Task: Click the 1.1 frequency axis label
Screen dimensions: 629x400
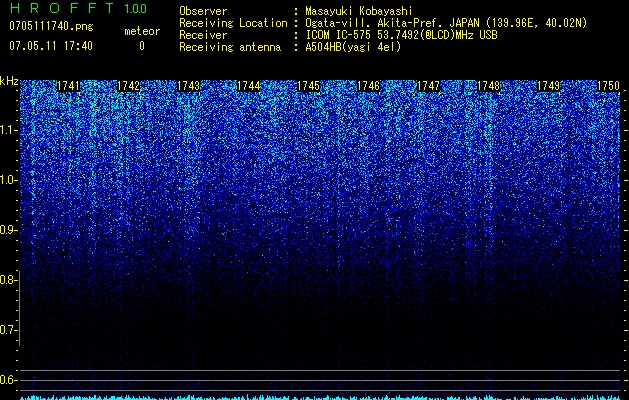Action: (x=8, y=130)
